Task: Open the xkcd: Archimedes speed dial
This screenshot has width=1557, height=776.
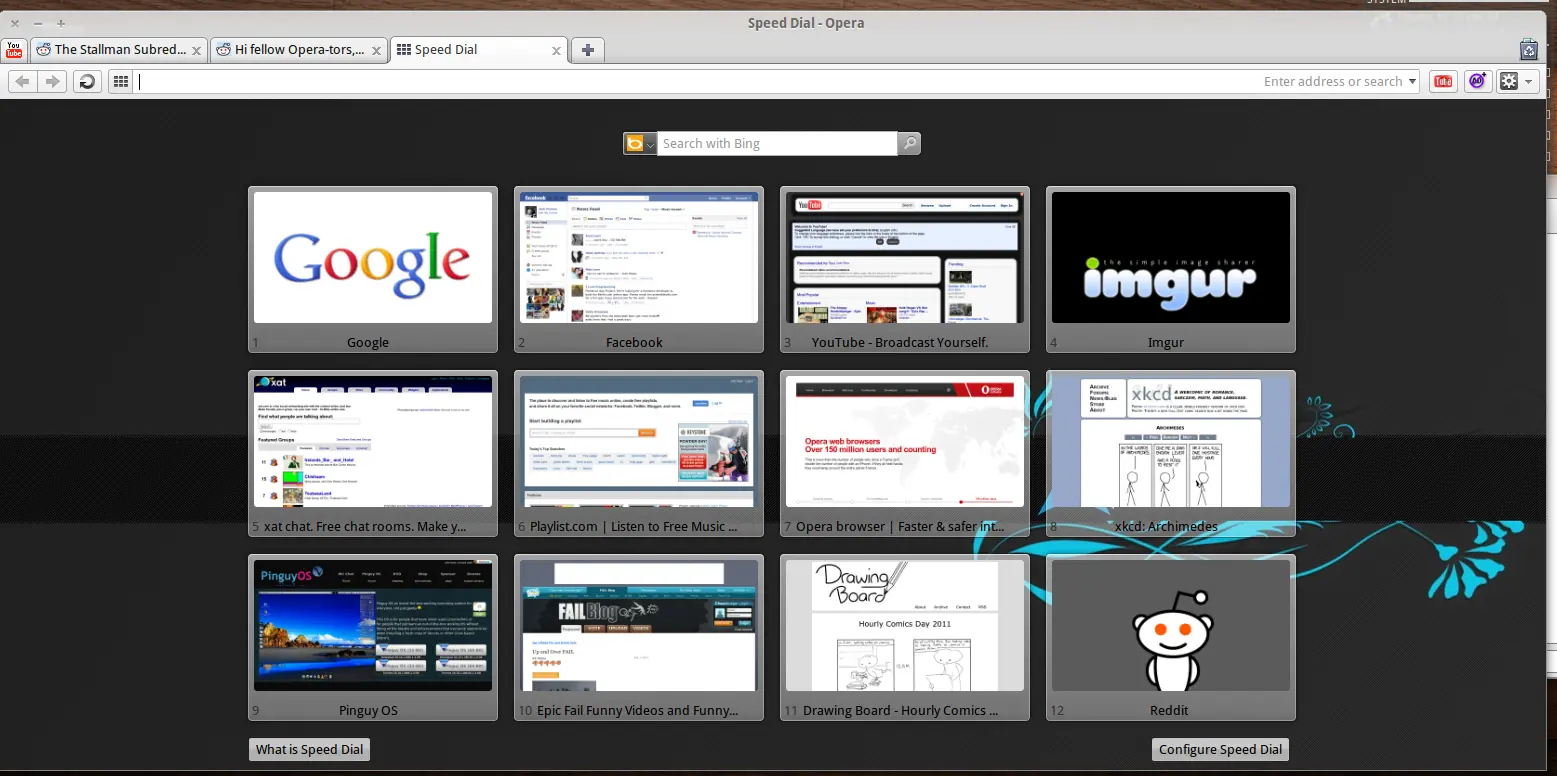Action: (x=1171, y=453)
